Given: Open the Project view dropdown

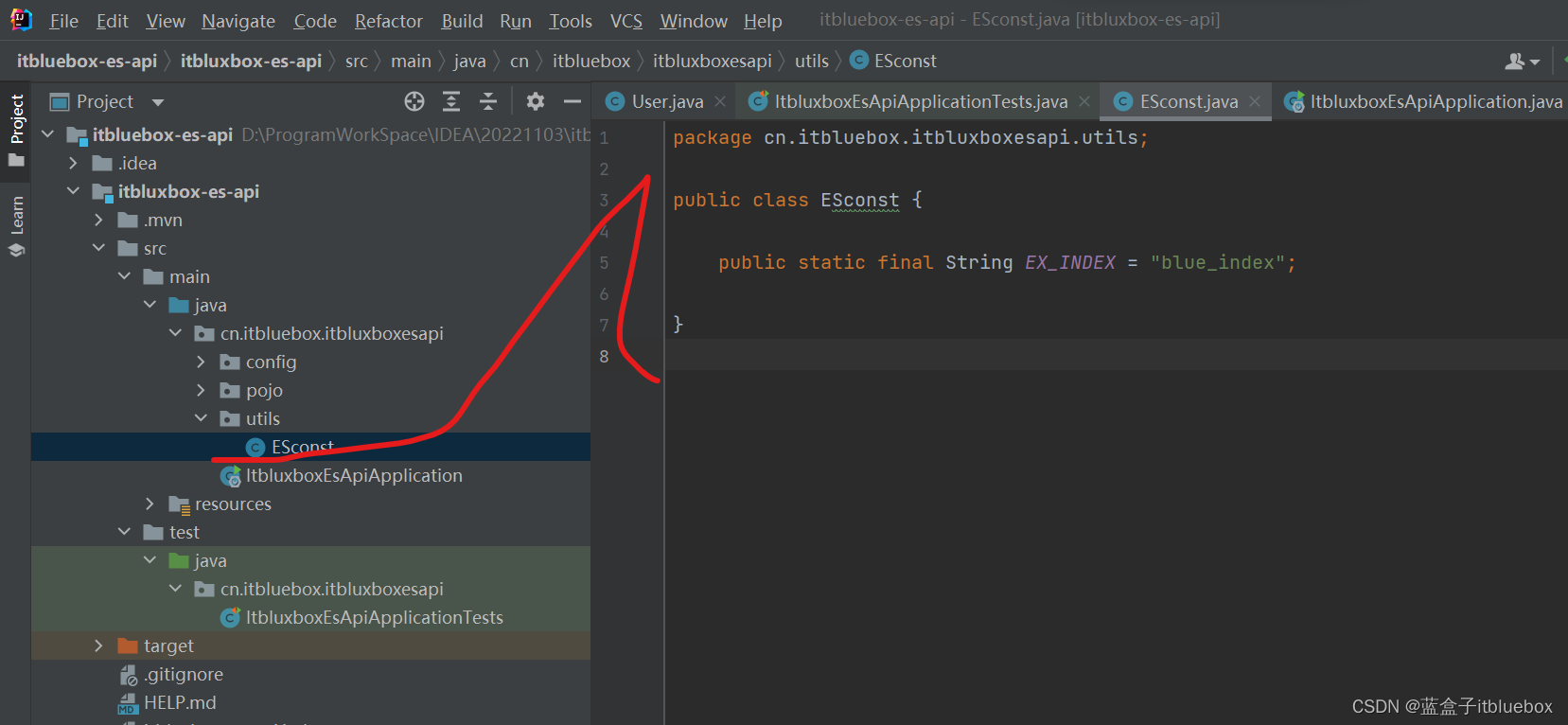Looking at the screenshot, I should (x=158, y=102).
